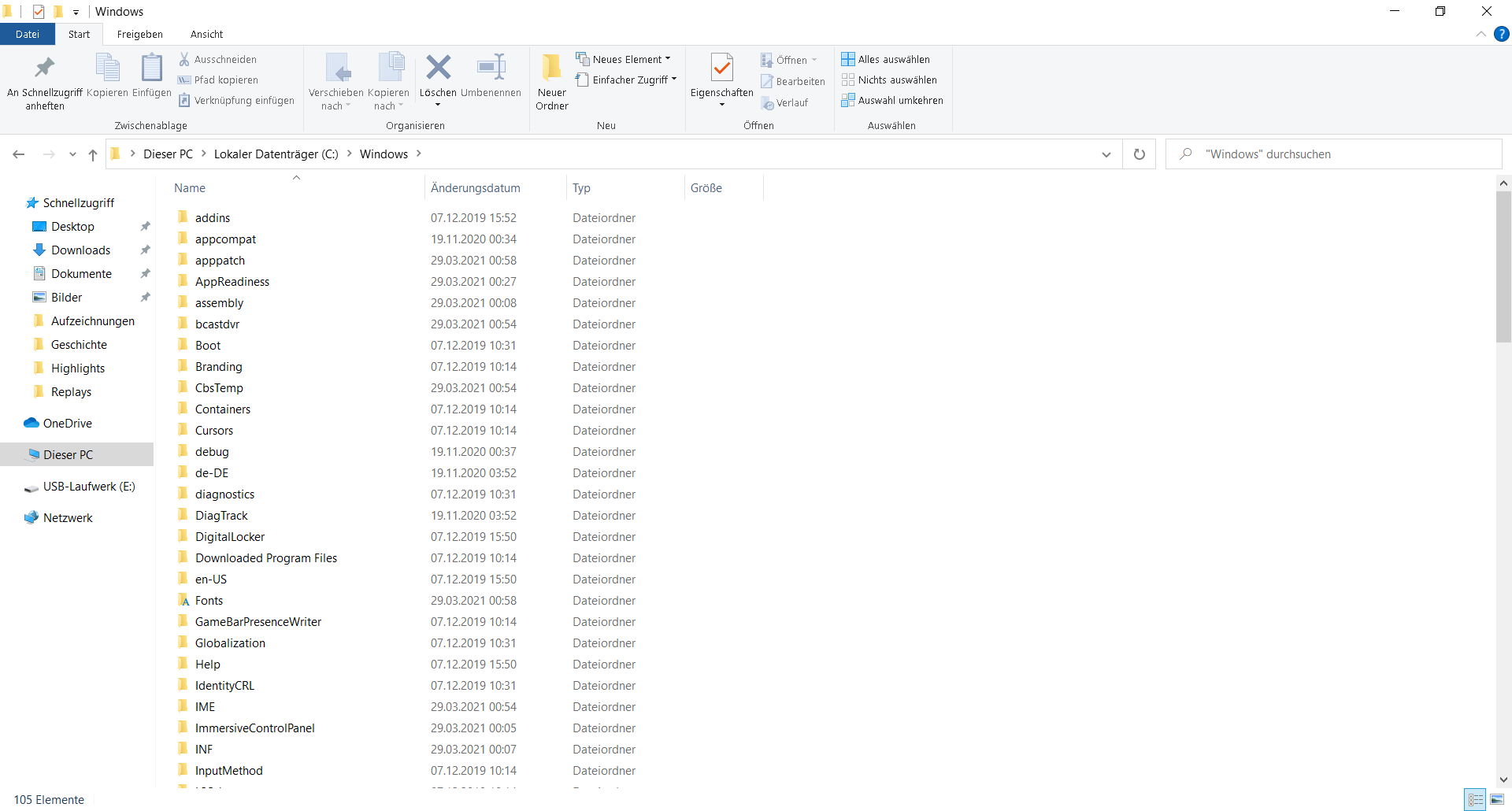
Task: Click Verlauf history icon
Action: point(768,103)
